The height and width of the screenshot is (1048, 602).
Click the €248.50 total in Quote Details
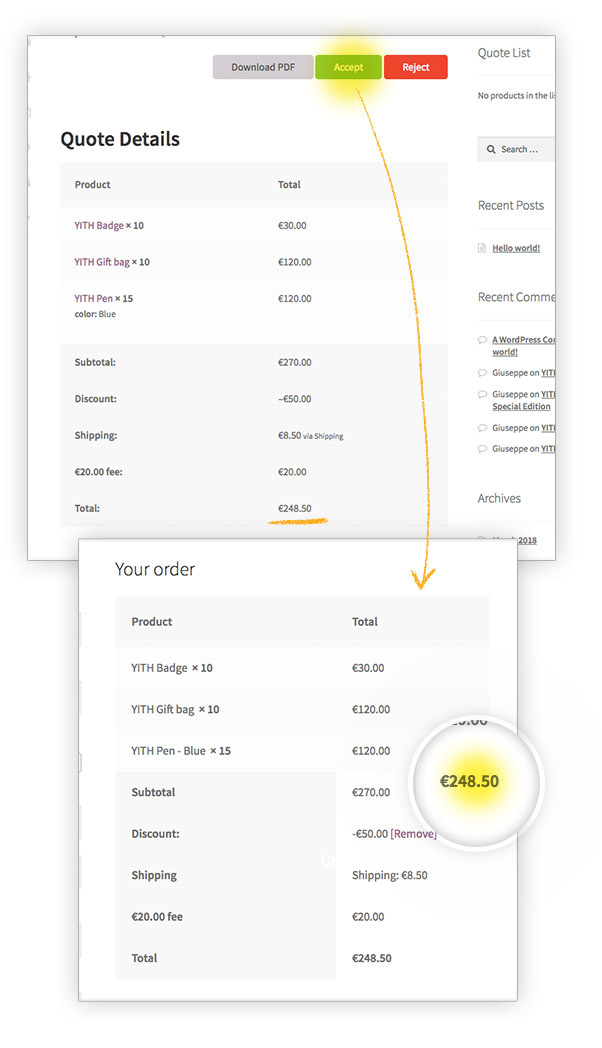point(295,508)
